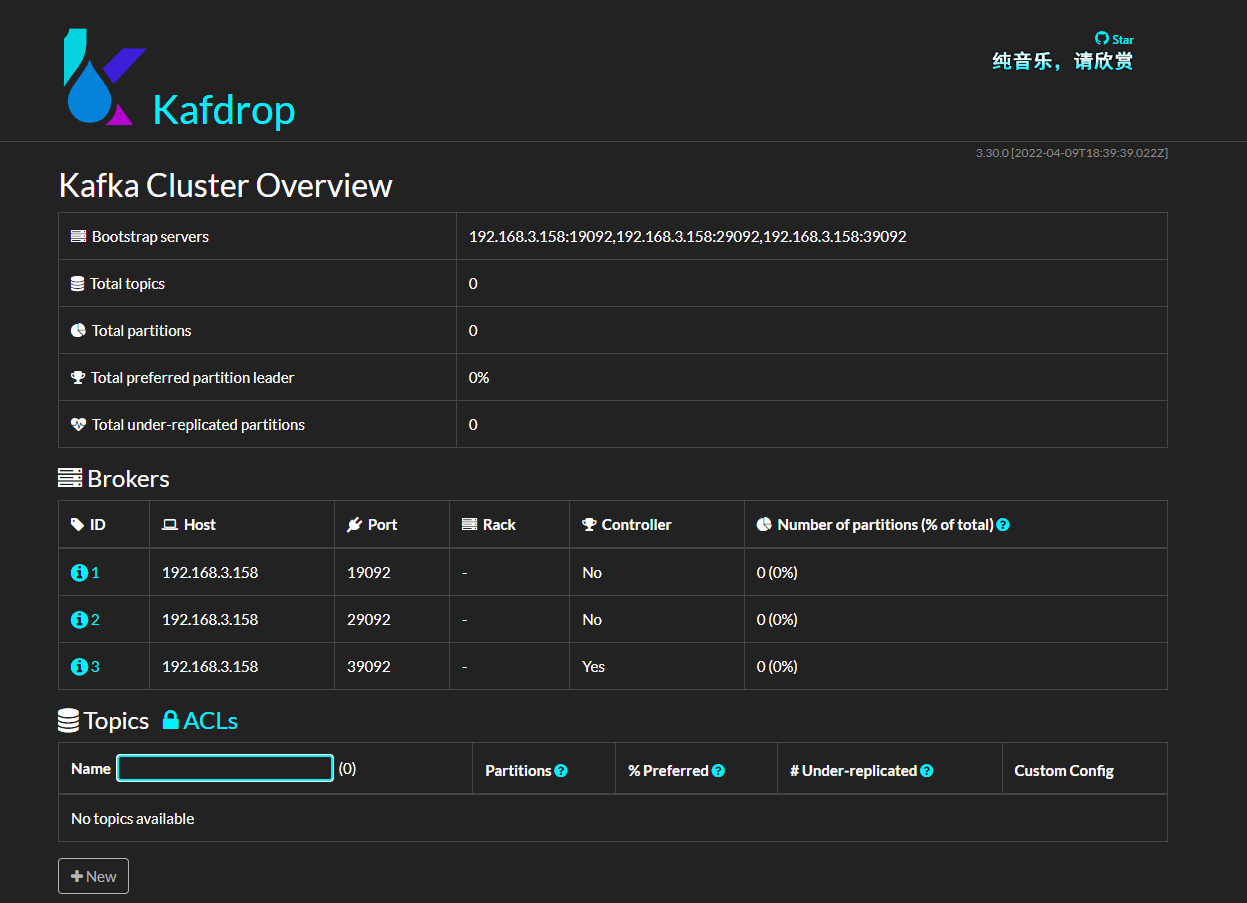The height and width of the screenshot is (903, 1247).
Task: Click the Bootstrap servers address value
Action: coord(687,237)
